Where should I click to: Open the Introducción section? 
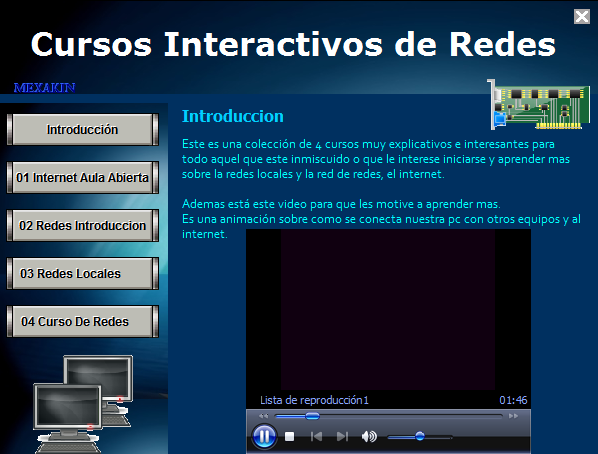[82, 129]
